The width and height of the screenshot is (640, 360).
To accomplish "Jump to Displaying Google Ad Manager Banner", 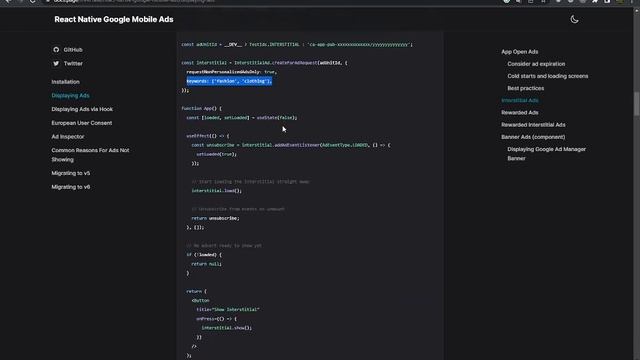I will tap(547, 153).
